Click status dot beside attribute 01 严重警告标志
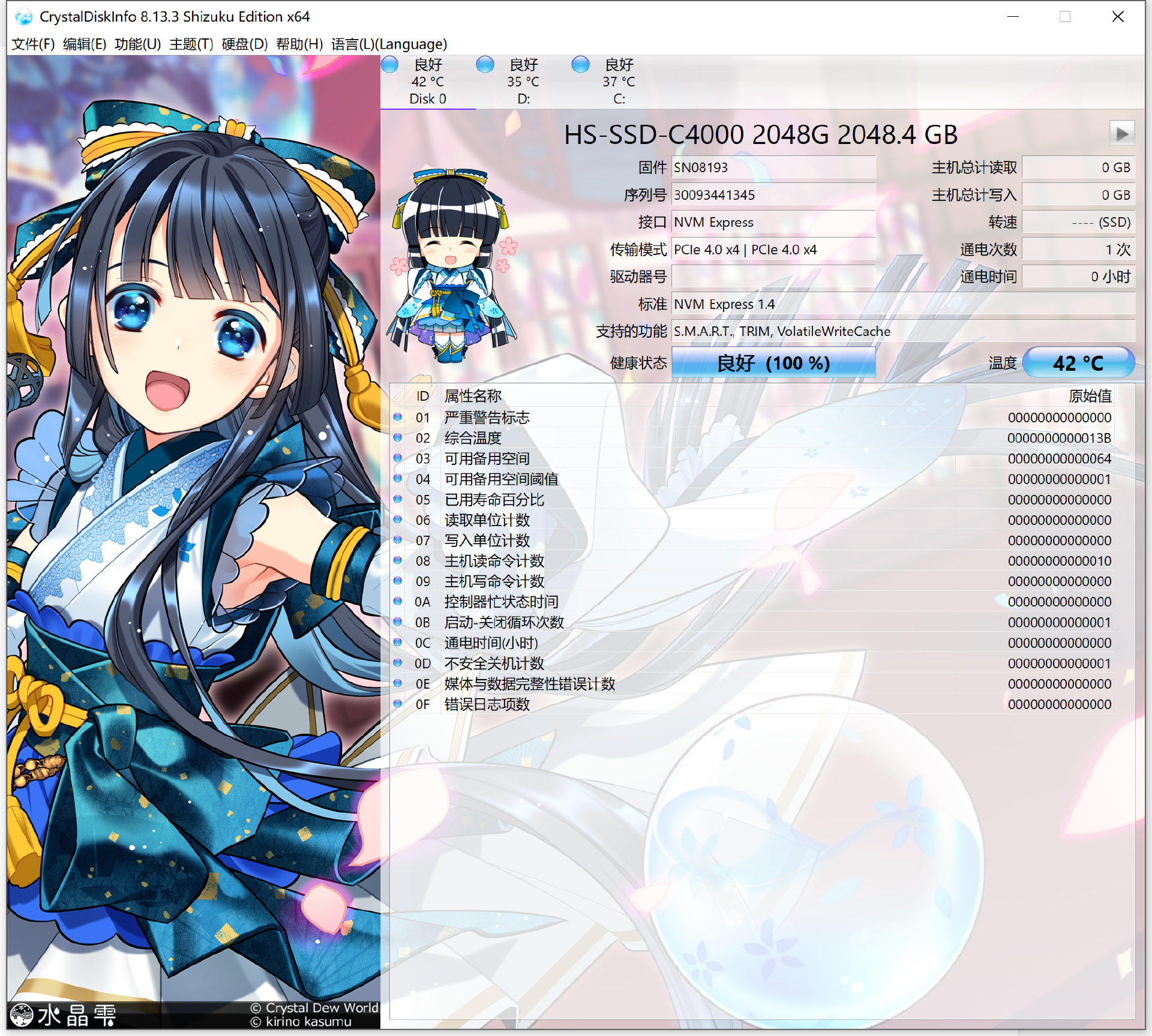 tap(398, 417)
